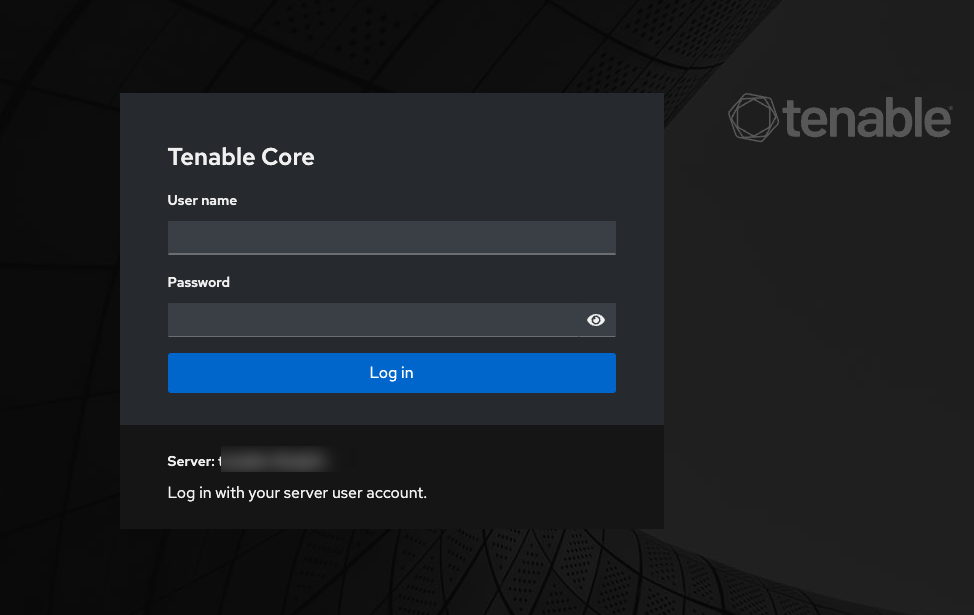Click the registered trademark symbol beside tenable
This screenshot has height=615, width=974.
[948, 105]
